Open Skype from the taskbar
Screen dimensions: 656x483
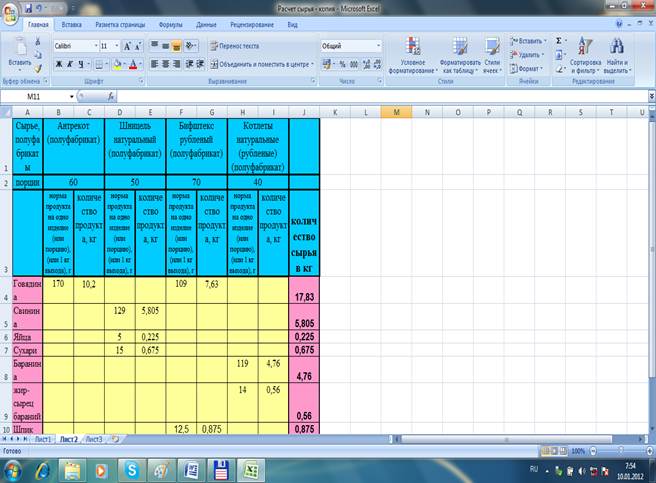click(131, 471)
